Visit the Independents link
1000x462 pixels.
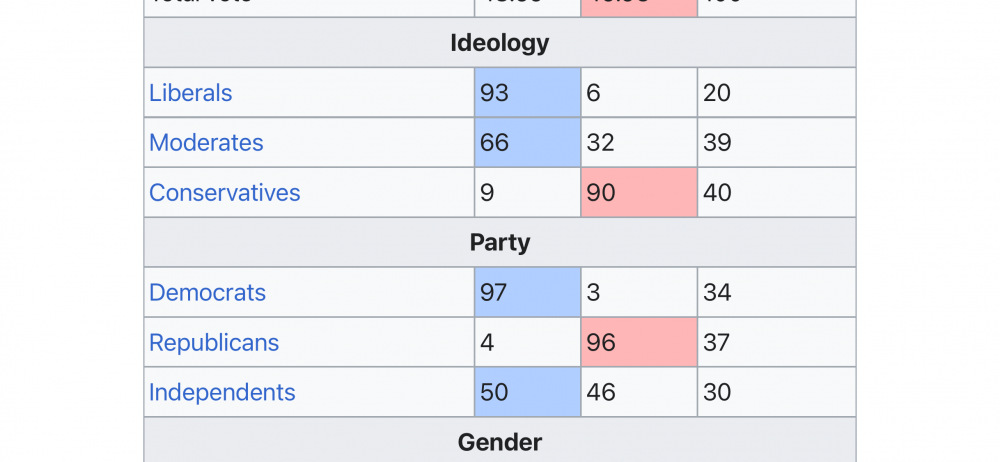(222, 393)
